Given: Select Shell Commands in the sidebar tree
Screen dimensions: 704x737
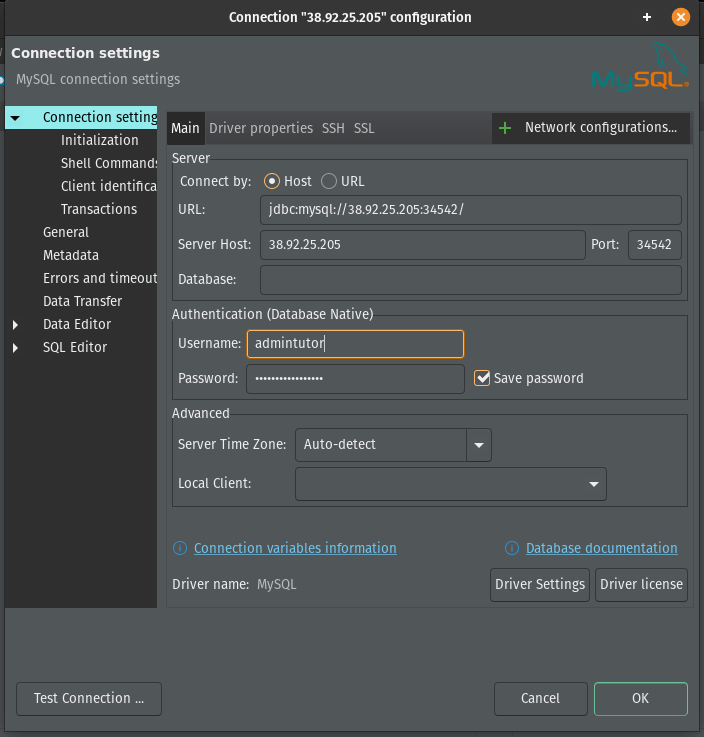Looking at the screenshot, I should click(x=109, y=163).
